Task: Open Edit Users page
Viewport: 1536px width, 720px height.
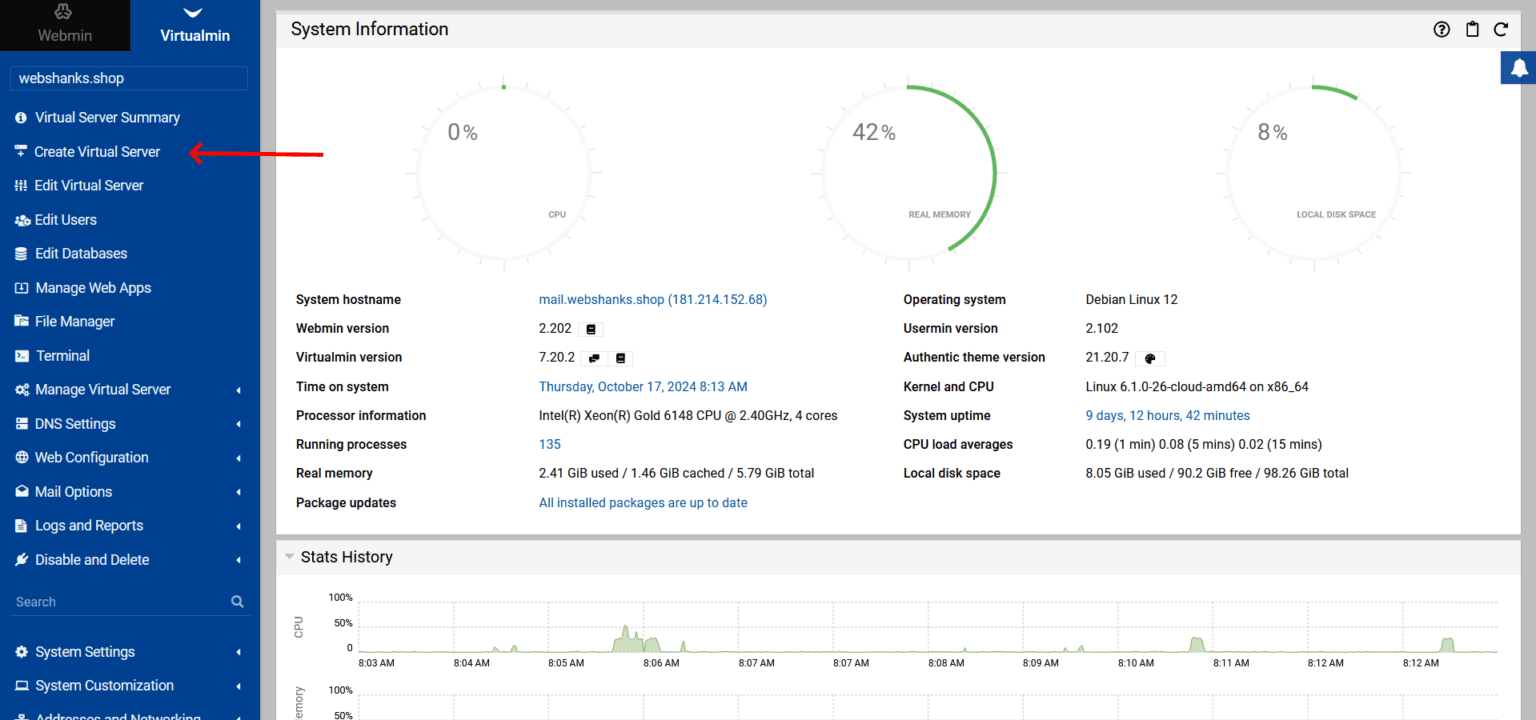Action: (65, 219)
